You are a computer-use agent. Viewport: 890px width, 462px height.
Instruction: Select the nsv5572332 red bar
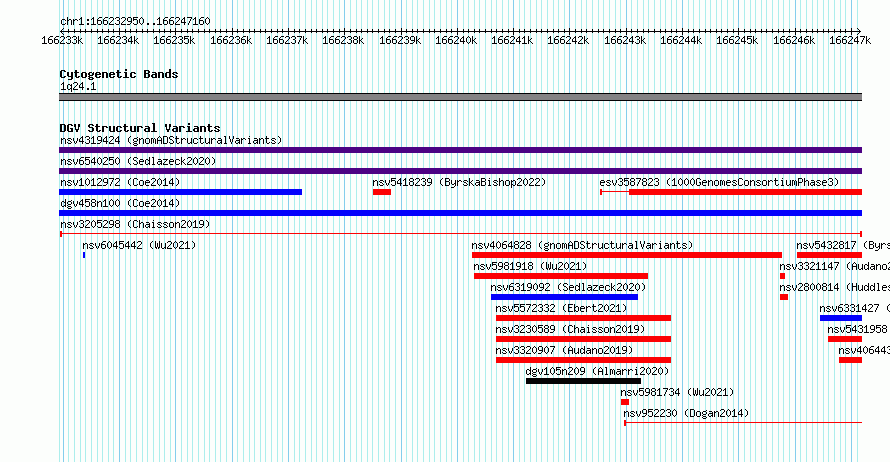583,318
